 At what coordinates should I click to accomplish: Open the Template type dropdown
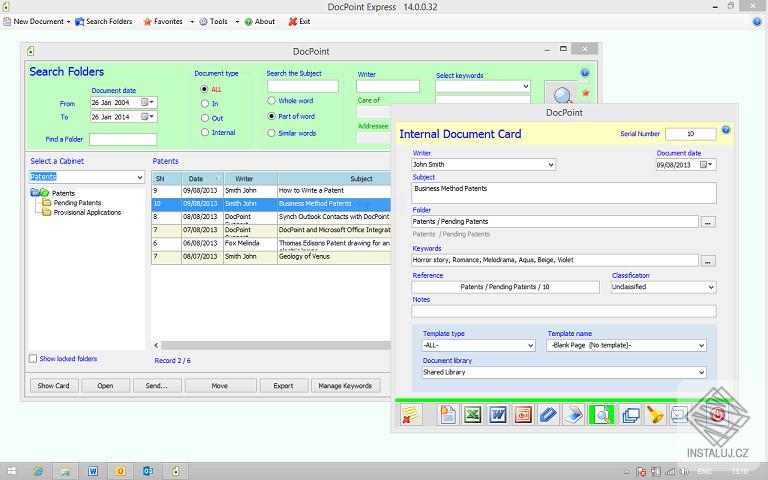[530, 345]
